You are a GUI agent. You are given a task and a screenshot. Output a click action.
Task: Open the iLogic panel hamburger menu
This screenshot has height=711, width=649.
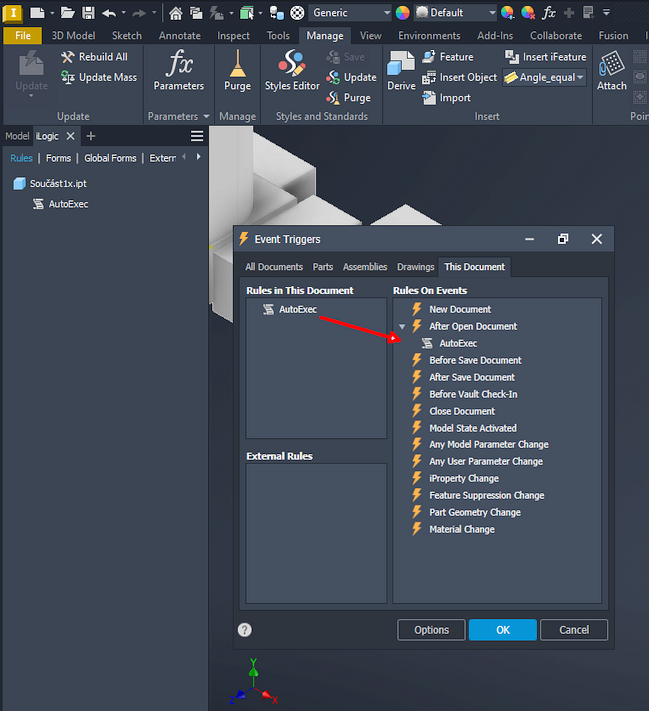(197, 136)
